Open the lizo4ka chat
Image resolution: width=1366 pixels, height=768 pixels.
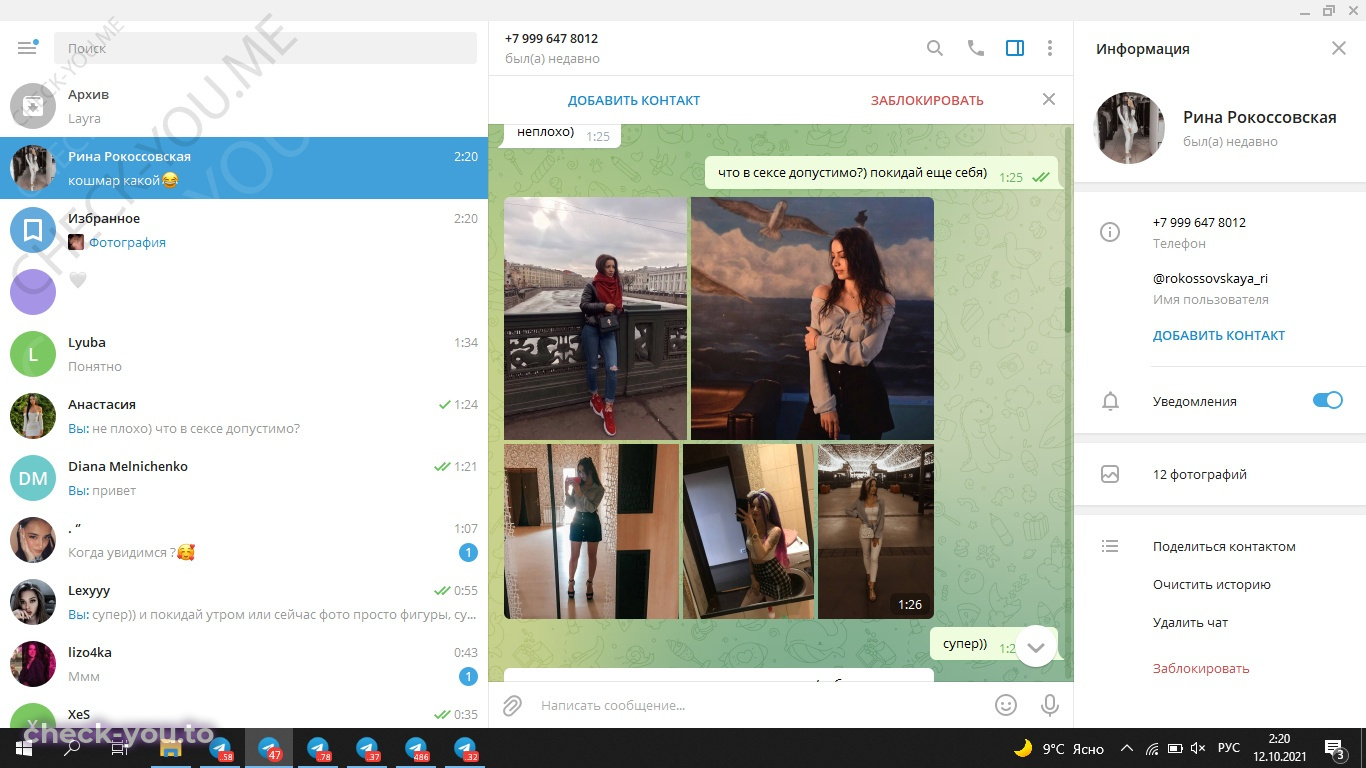(x=244, y=664)
